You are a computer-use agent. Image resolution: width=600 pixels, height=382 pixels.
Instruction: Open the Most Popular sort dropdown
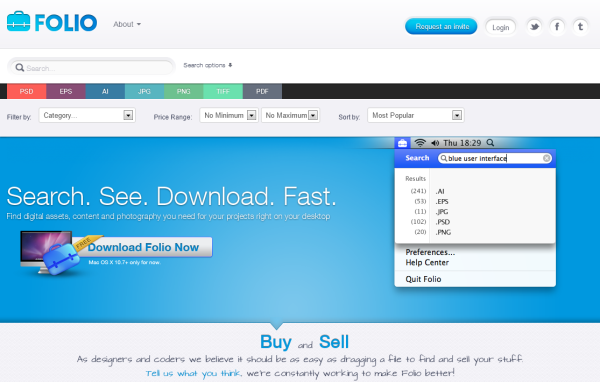click(416, 115)
